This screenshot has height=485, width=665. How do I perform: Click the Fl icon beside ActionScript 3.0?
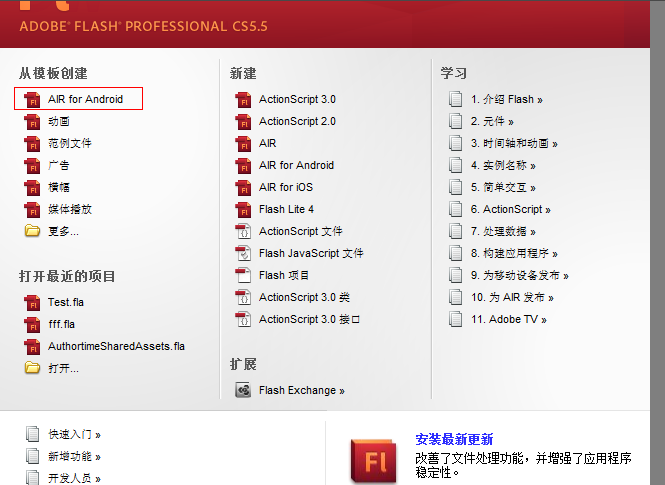coord(243,99)
